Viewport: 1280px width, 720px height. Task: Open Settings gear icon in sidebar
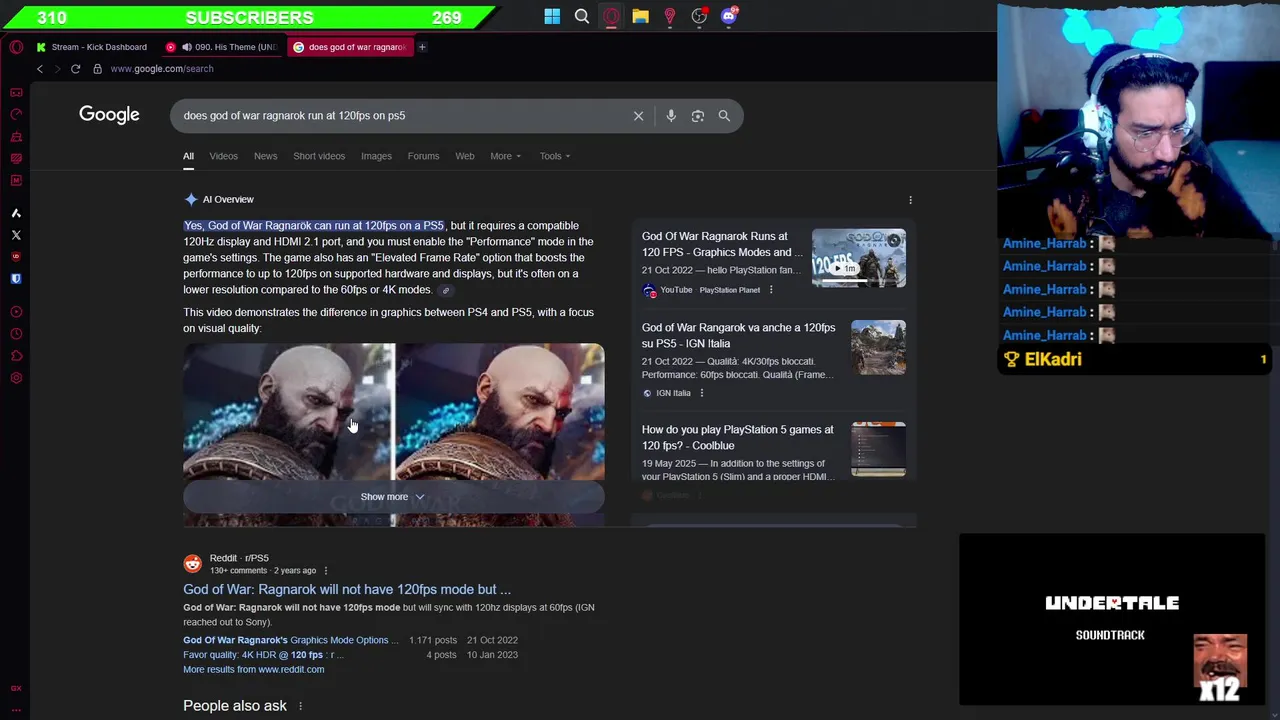pos(16,378)
